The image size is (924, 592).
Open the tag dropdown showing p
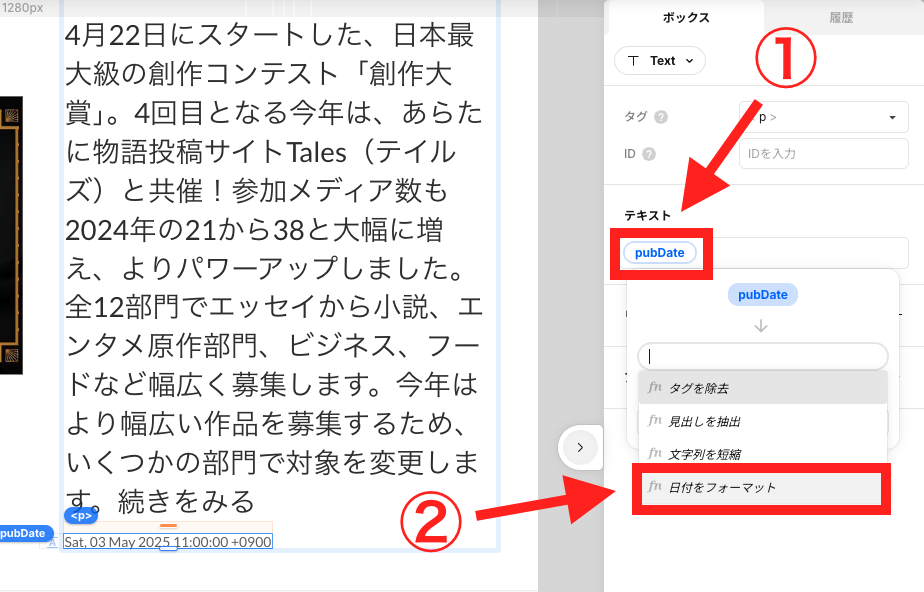(823, 117)
